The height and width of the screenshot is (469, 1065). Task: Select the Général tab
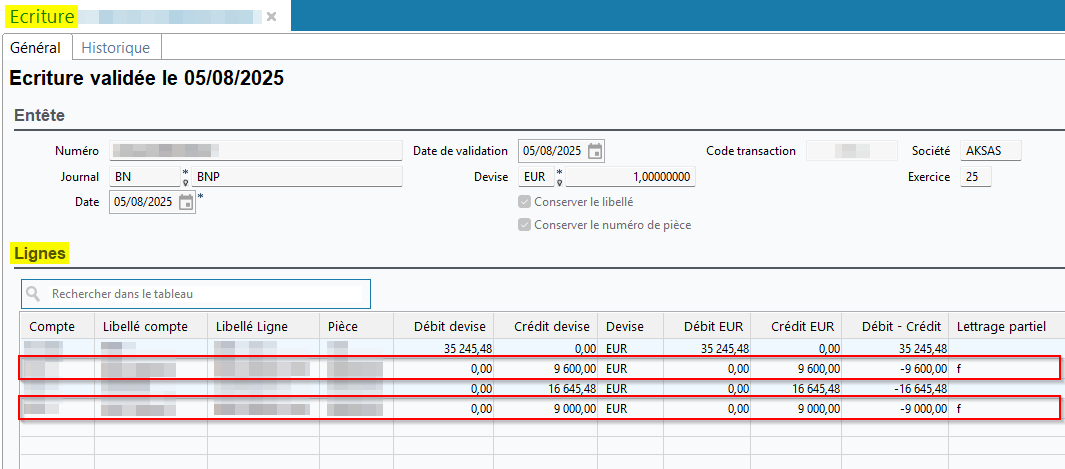click(36, 47)
